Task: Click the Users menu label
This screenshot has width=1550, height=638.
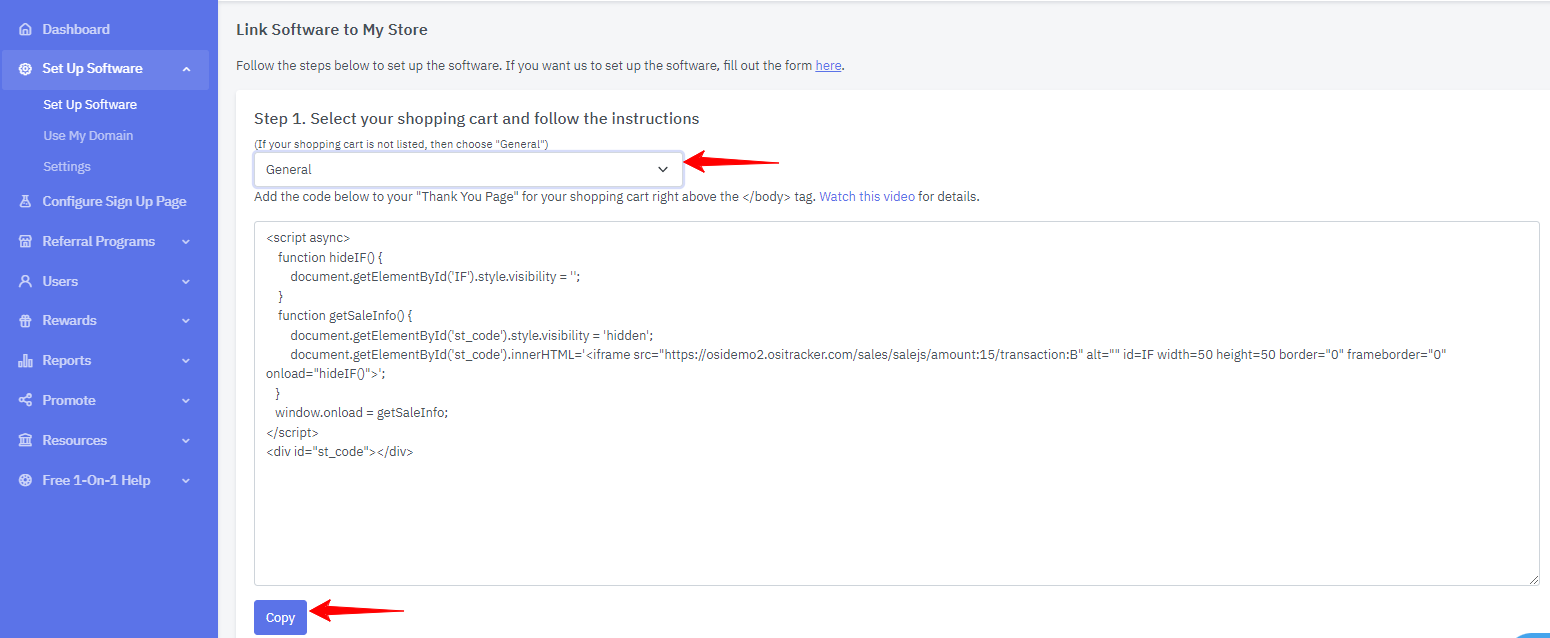Action: pos(60,282)
